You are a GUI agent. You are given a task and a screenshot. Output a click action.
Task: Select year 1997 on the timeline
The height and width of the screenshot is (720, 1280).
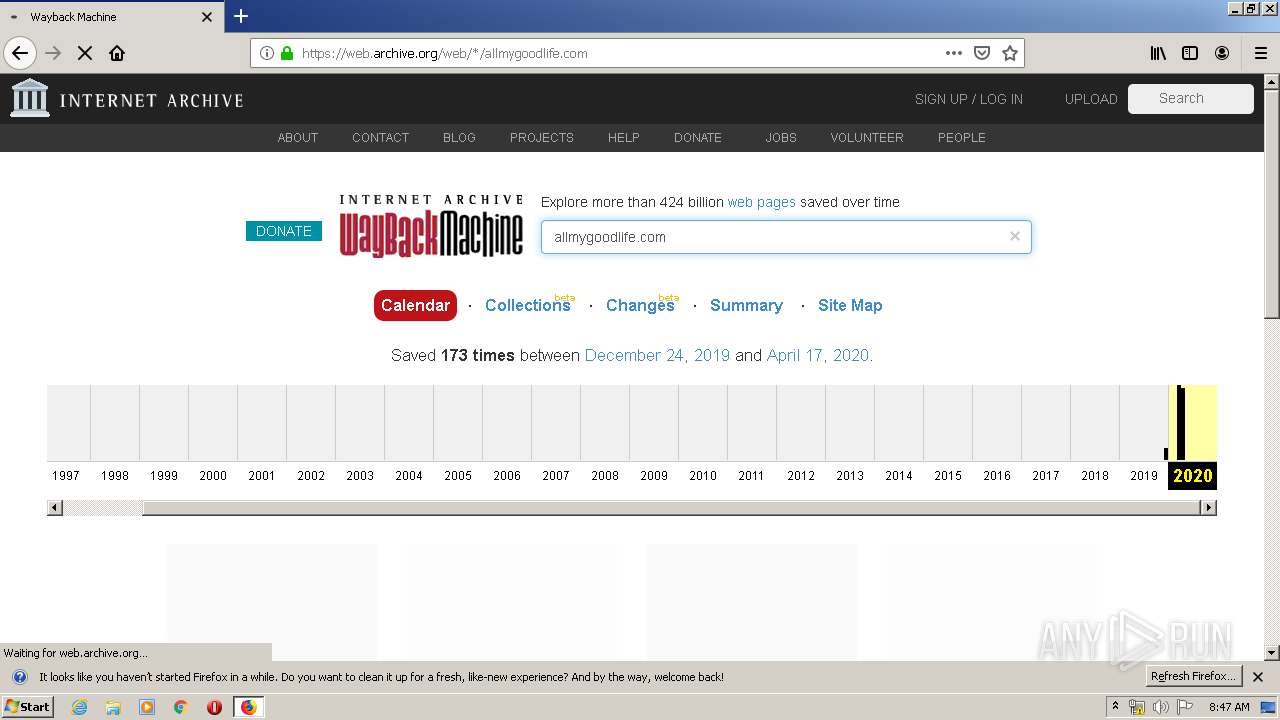coord(66,476)
